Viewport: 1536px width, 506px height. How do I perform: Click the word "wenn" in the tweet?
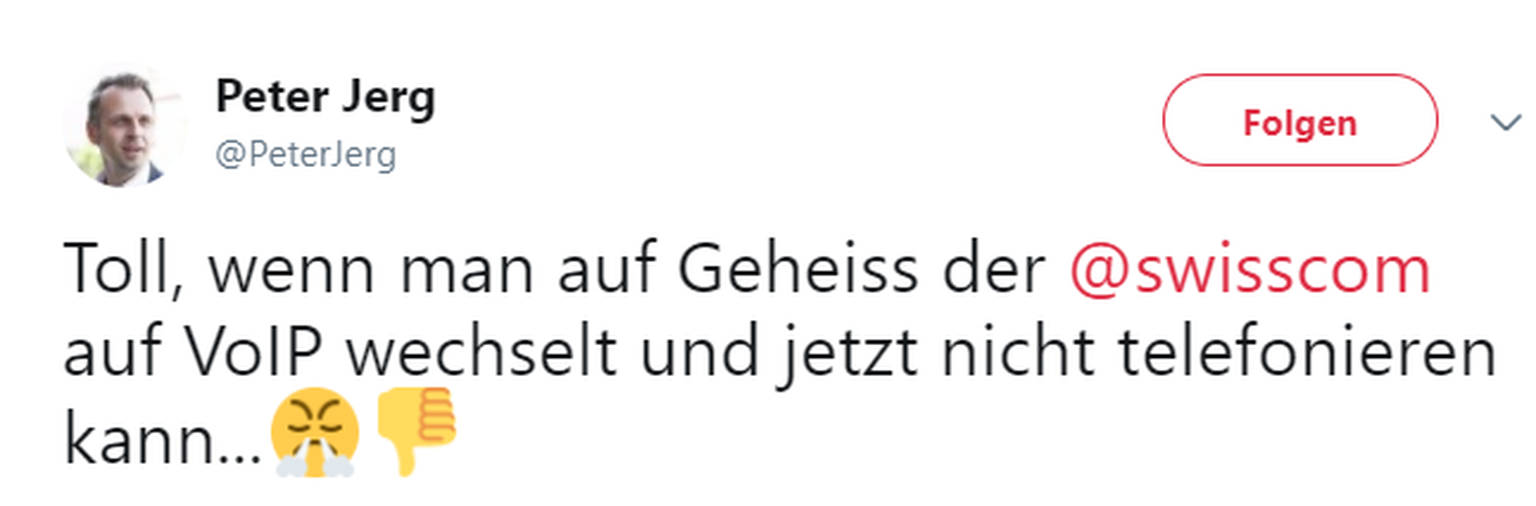265,271
